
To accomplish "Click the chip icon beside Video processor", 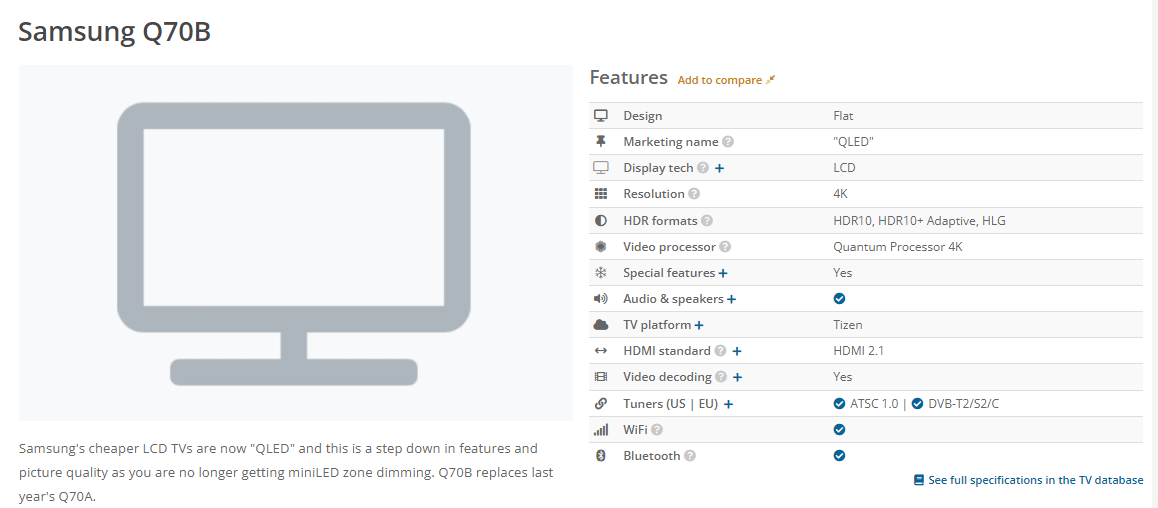I will (x=600, y=247).
